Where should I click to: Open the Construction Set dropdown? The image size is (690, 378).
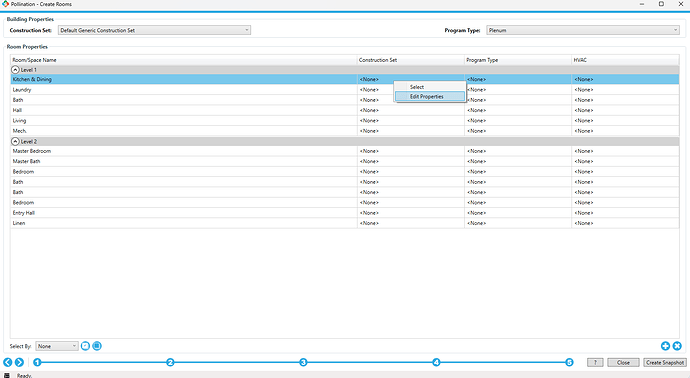[x=154, y=30]
